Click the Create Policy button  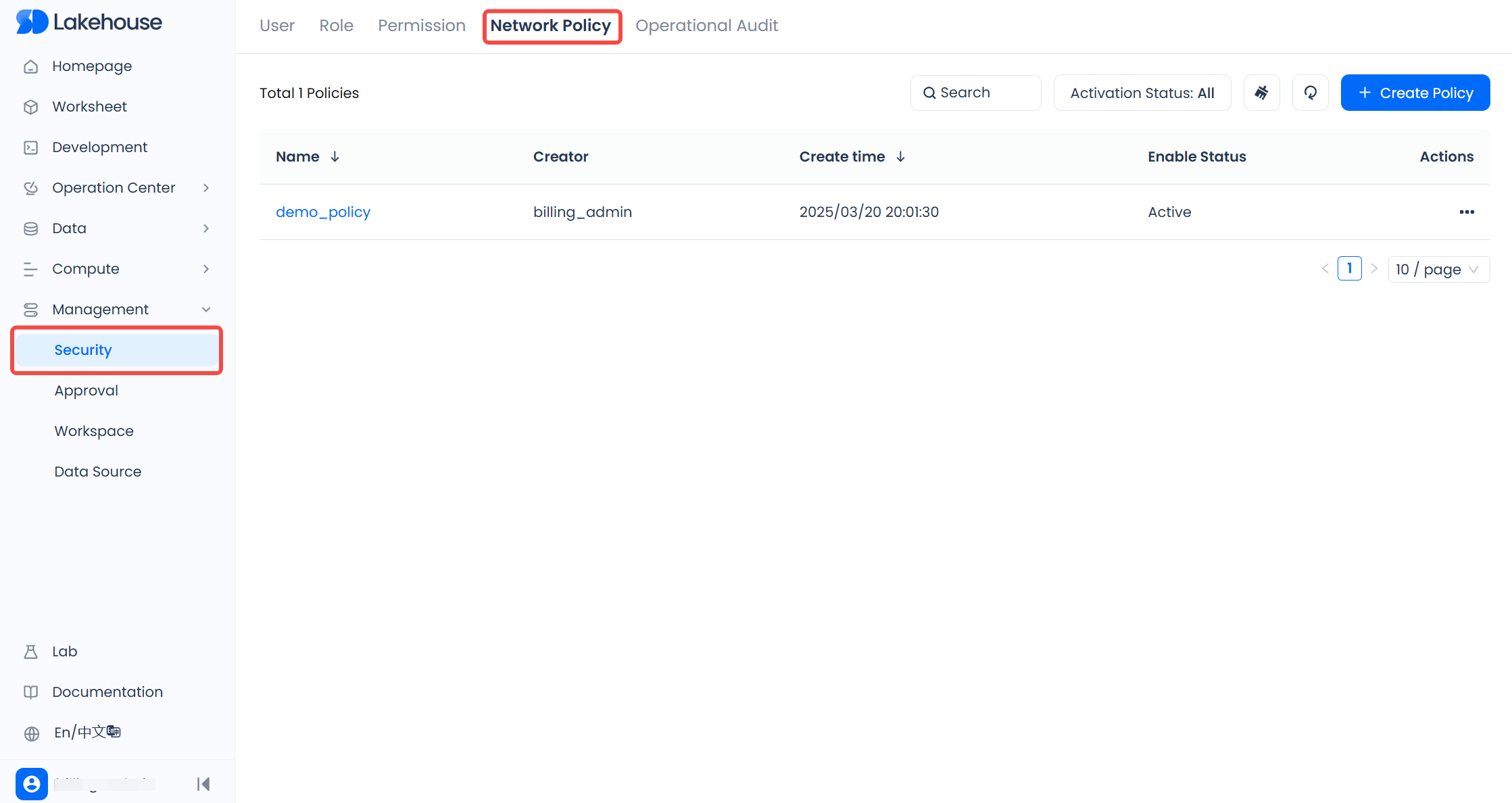pos(1415,93)
